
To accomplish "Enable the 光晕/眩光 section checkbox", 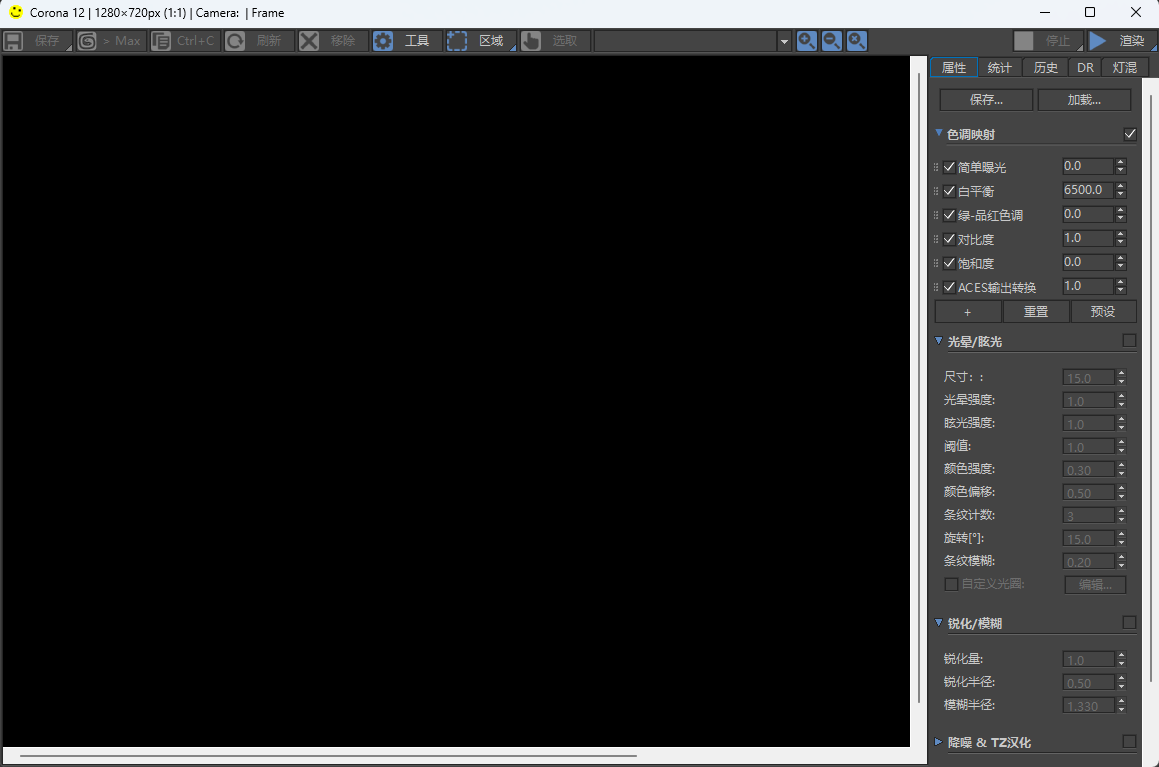I will pyautogui.click(x=1130, y=341).
